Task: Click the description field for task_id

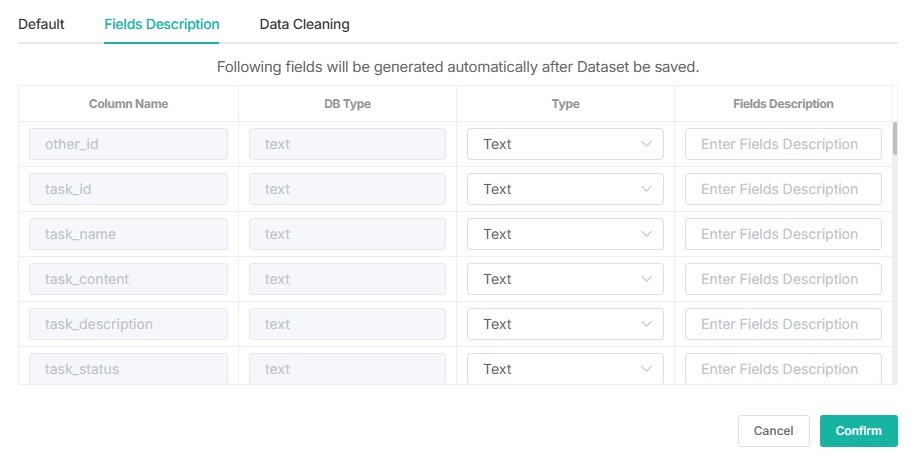Action: (783, 189)
